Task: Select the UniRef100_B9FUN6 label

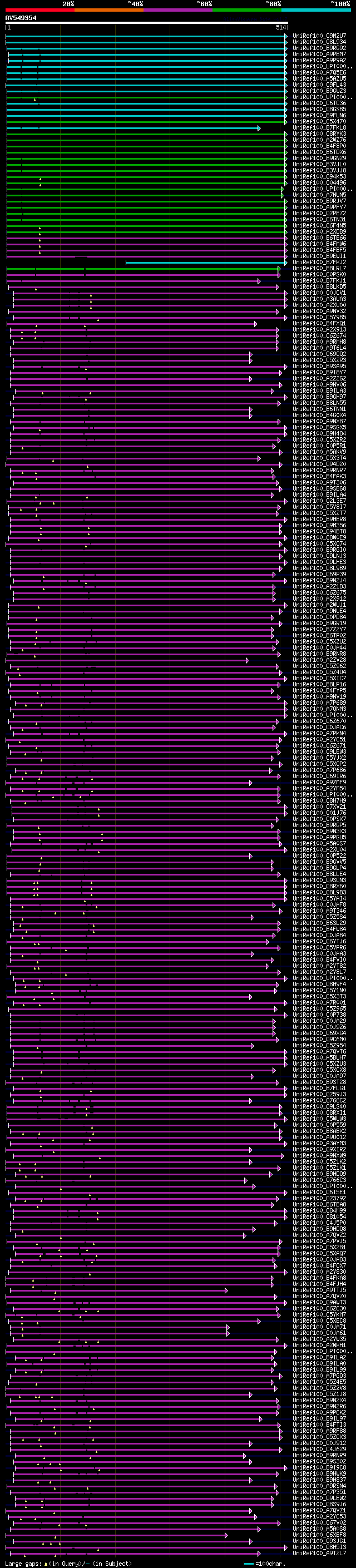Action: [x=319, y=116]
